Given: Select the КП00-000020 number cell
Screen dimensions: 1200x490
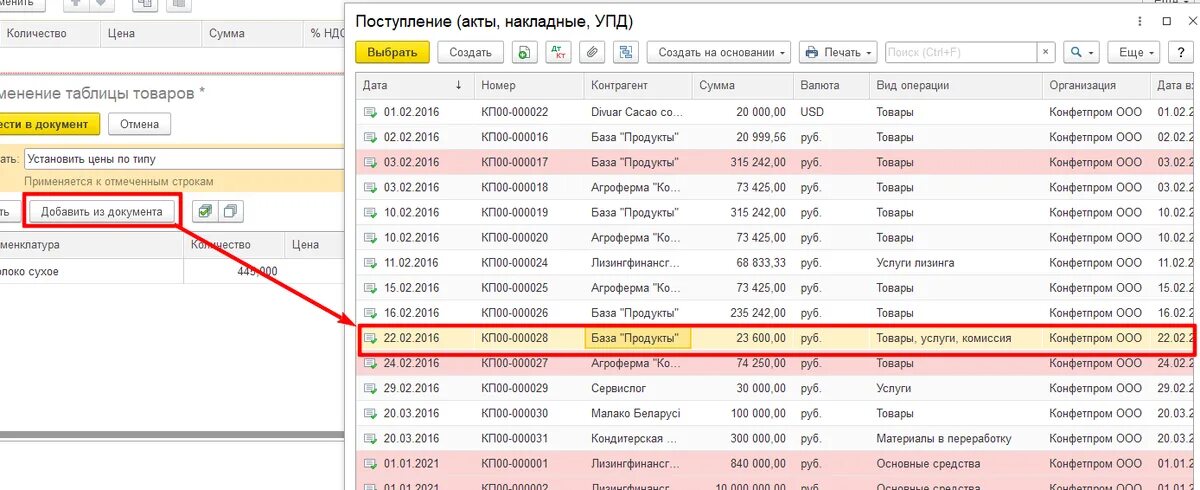Looking at the screenshot, I should tap(528, 238).
